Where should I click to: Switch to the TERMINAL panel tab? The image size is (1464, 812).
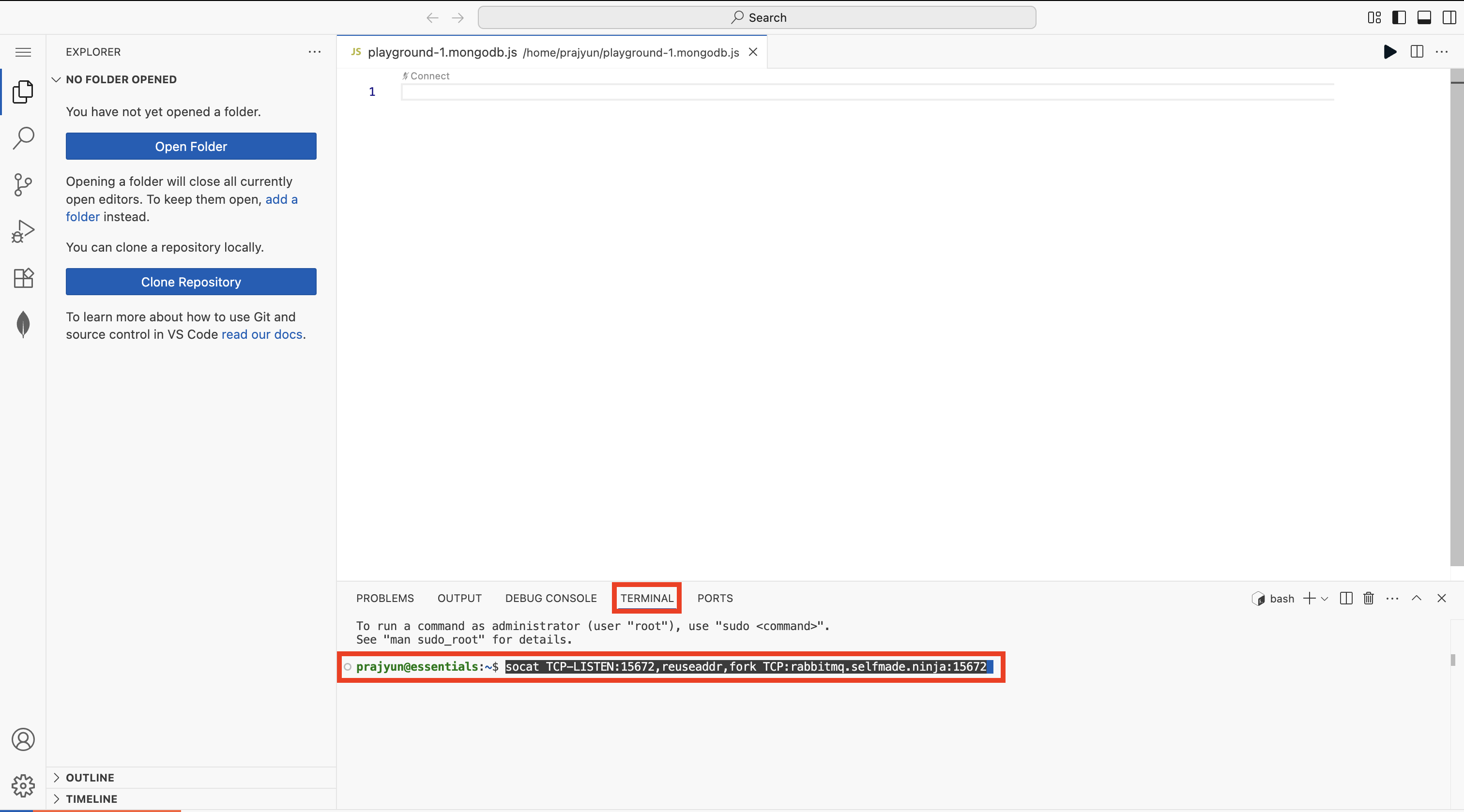point(647,598)
